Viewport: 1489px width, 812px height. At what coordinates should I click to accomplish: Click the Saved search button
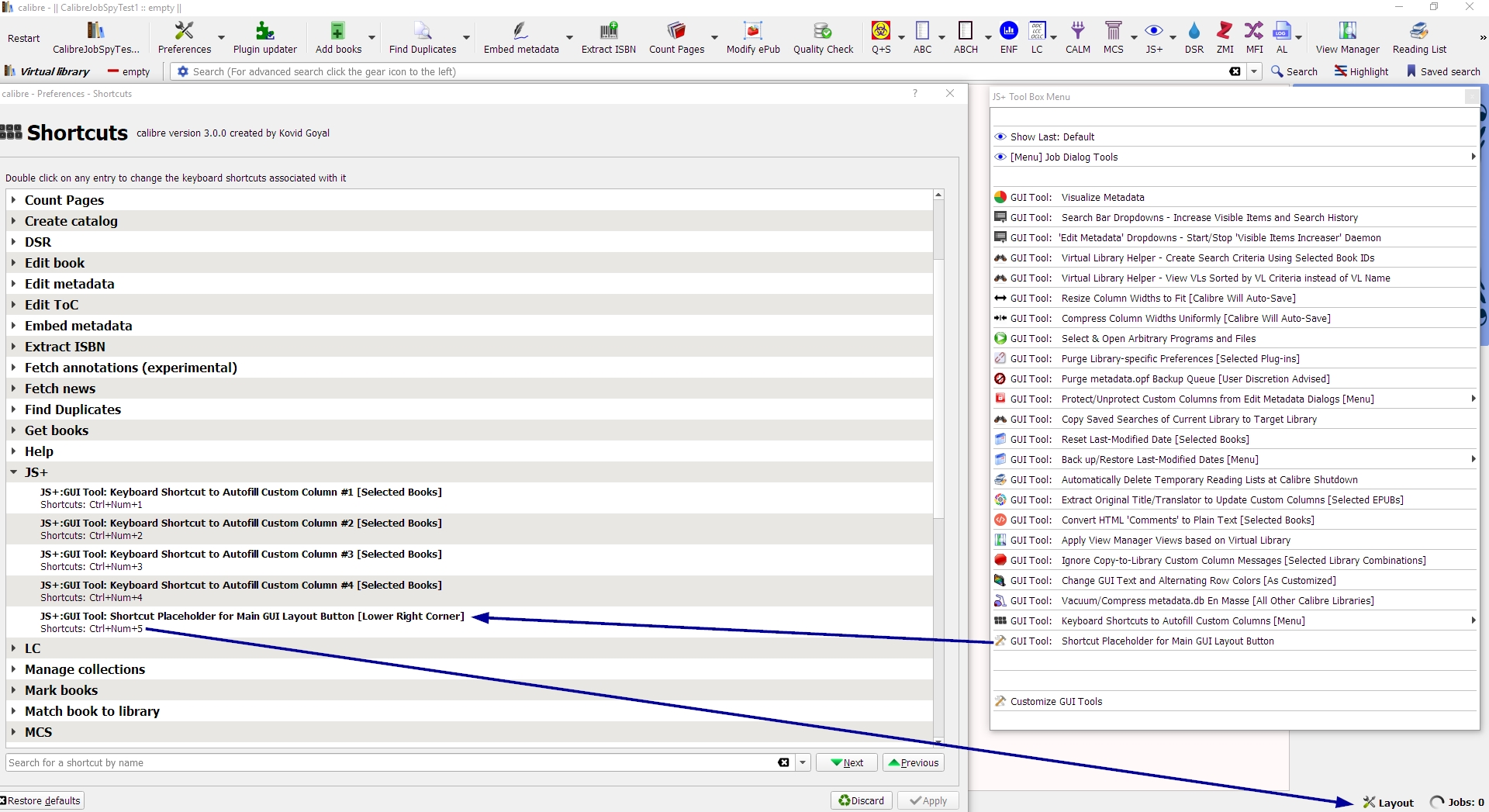click(x=1443, y=71)
